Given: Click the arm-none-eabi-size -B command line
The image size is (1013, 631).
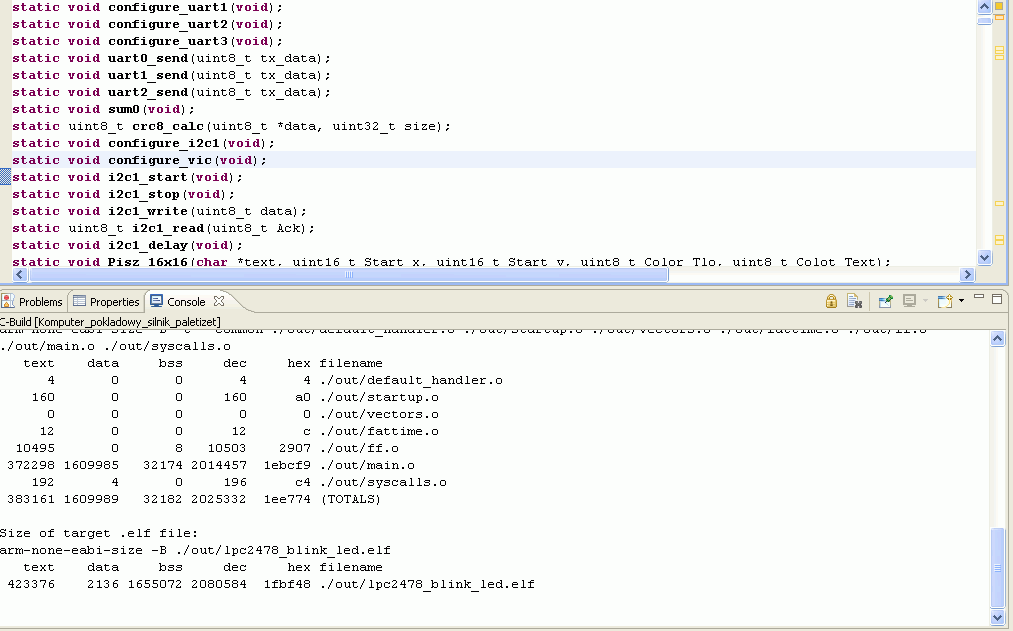Looking at the screenshot, I should click(x=195, y=550).
